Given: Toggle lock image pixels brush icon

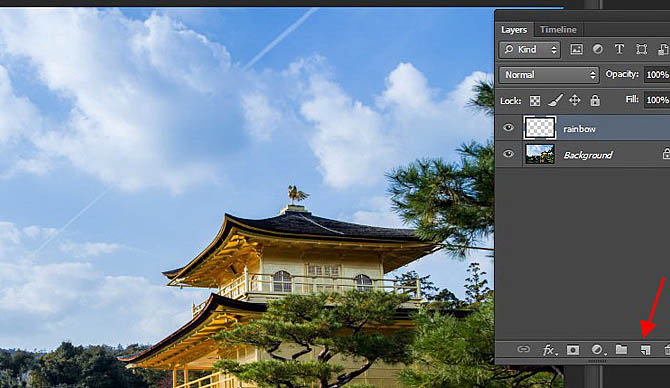Looking at the screenshot, I should point(555,100).
